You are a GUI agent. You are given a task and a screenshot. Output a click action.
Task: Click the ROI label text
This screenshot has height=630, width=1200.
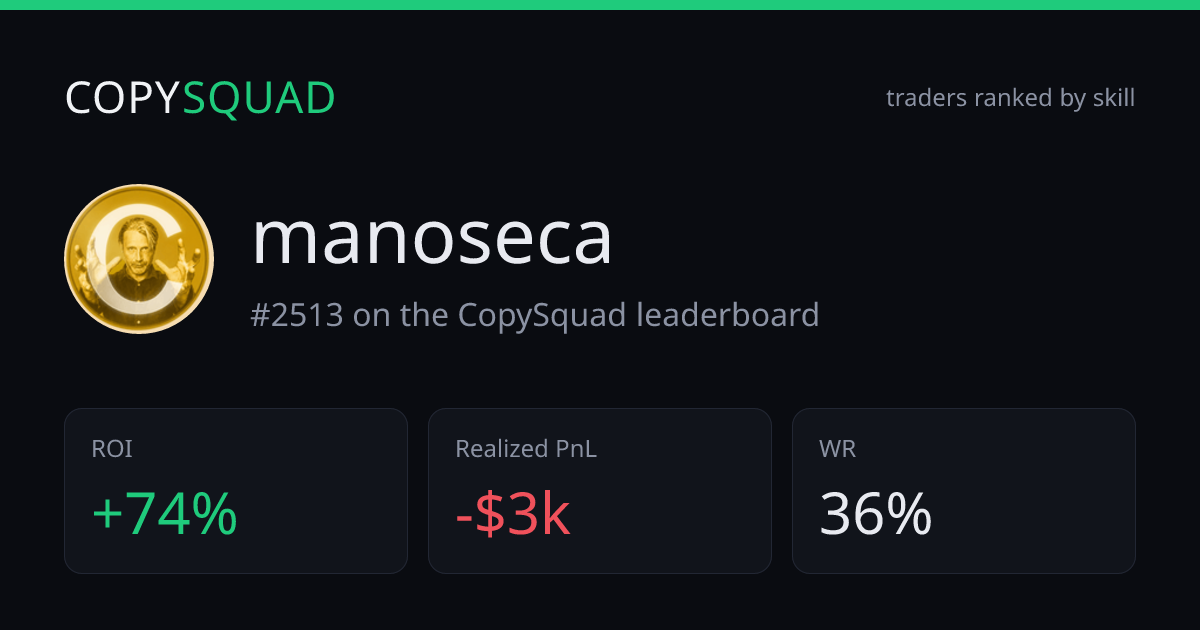click(x=112, y=449)
